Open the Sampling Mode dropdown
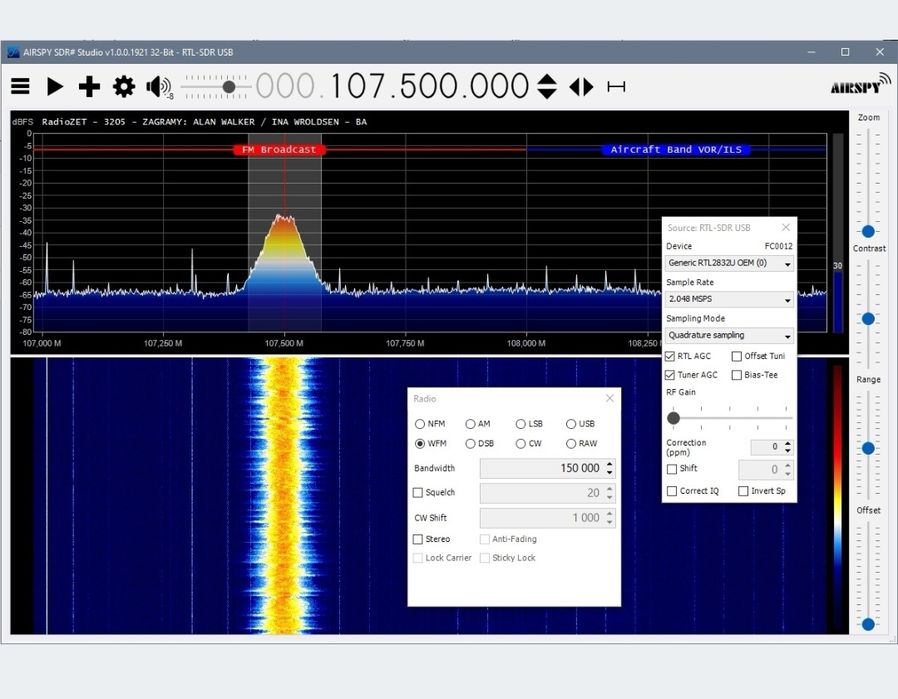 [730, 335]
